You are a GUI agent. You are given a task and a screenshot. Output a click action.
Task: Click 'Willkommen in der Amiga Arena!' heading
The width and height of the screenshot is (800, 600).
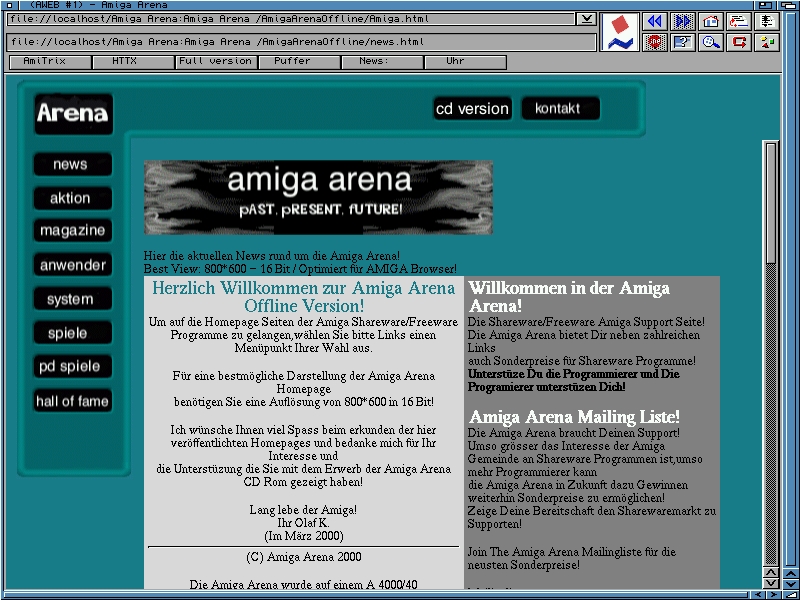[x=569, y=296]
